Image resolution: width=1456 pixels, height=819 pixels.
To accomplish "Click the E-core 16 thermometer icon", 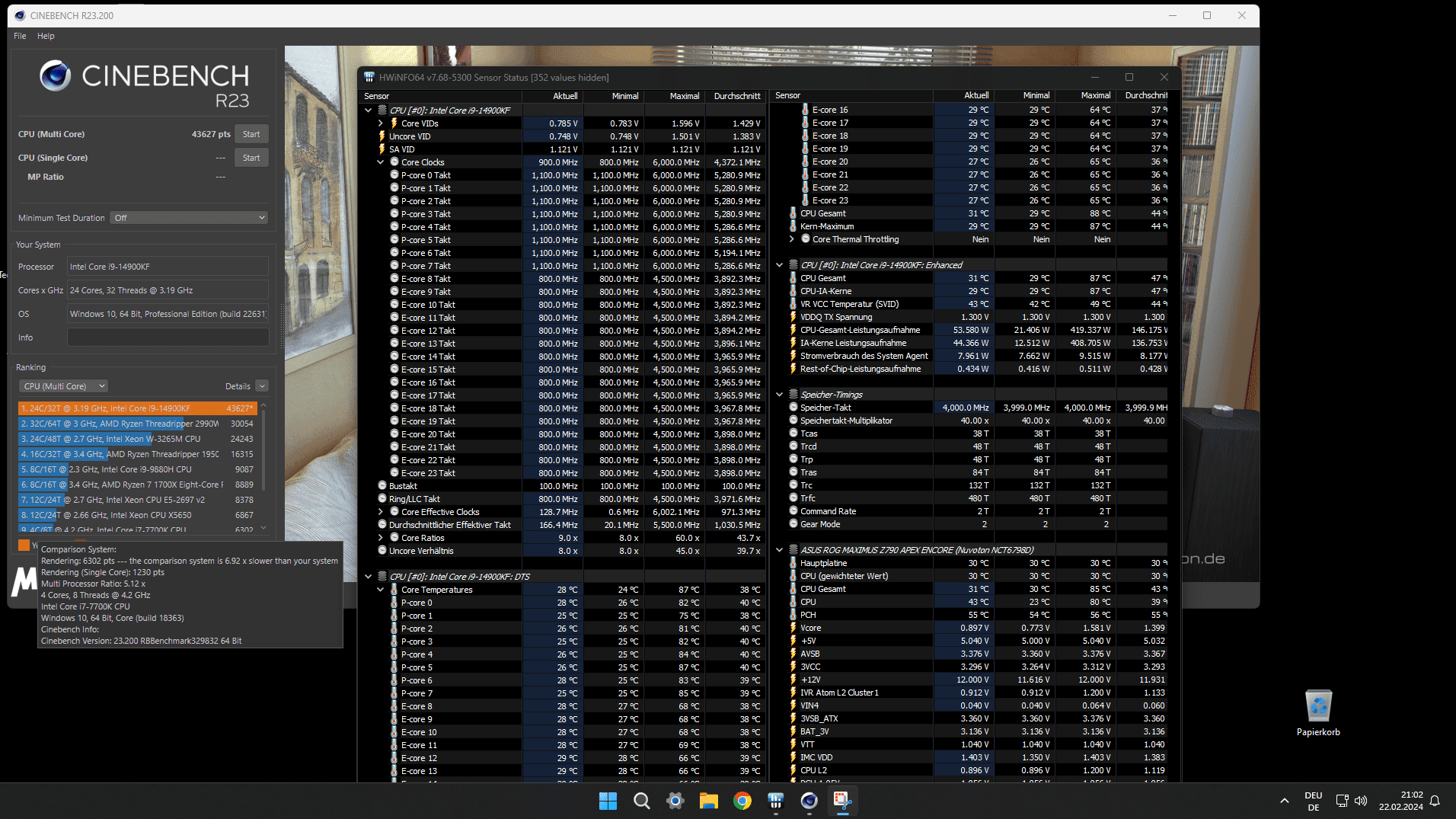I will click(806, 110).
